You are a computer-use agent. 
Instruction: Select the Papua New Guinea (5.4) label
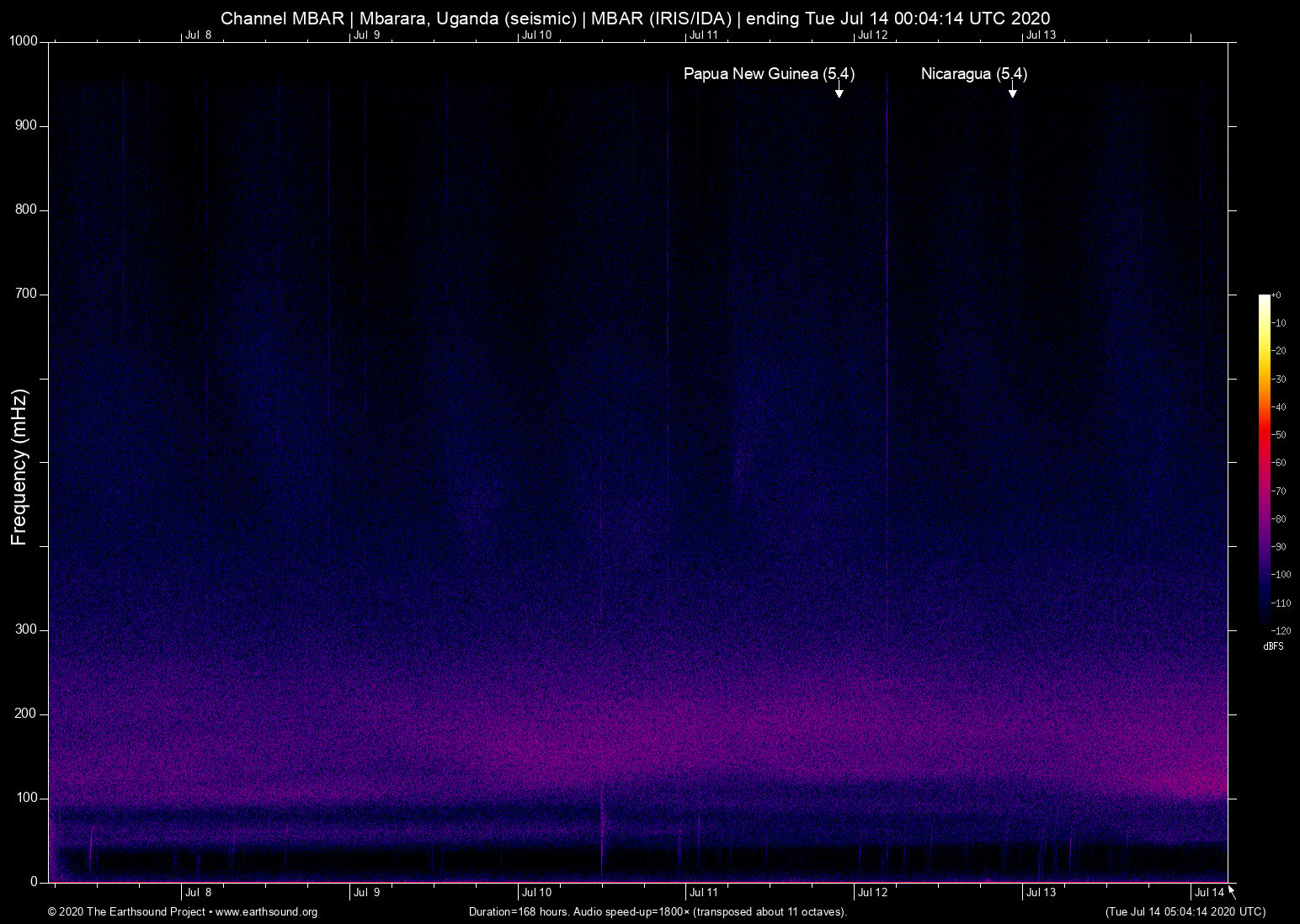click(769, 74)
